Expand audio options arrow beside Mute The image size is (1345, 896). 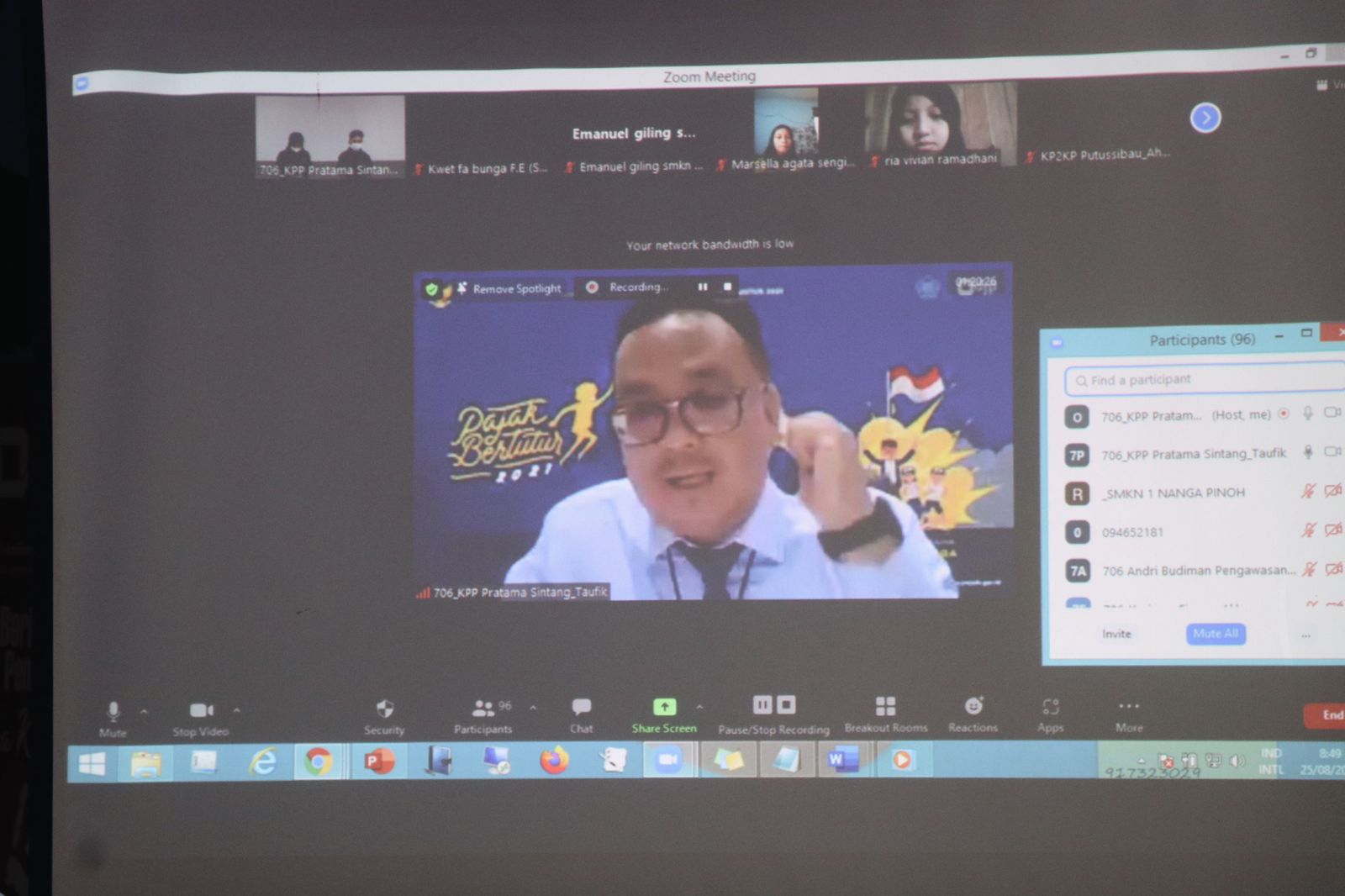145,711
